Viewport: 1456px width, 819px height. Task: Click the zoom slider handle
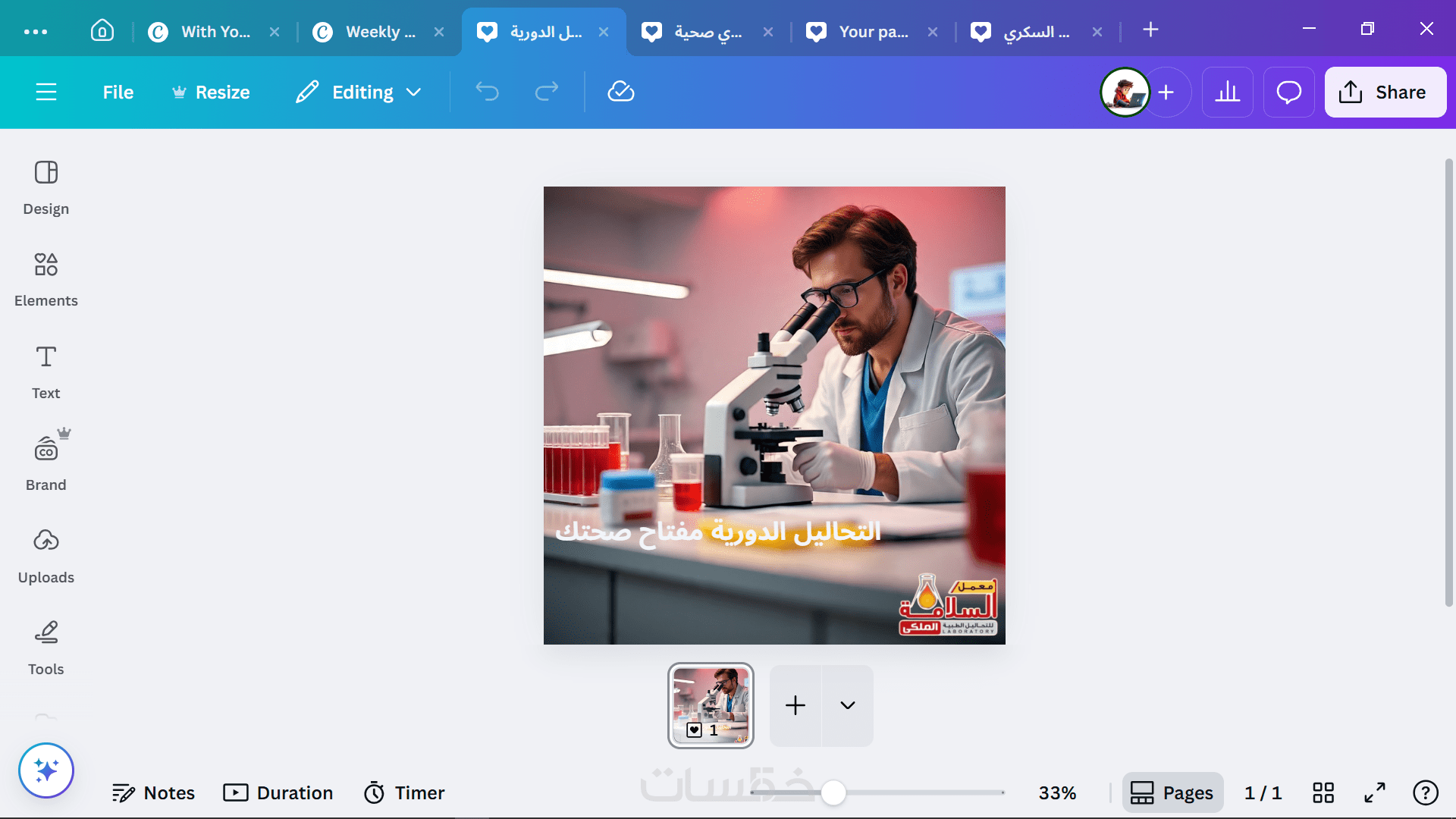(x=833, y=792)
